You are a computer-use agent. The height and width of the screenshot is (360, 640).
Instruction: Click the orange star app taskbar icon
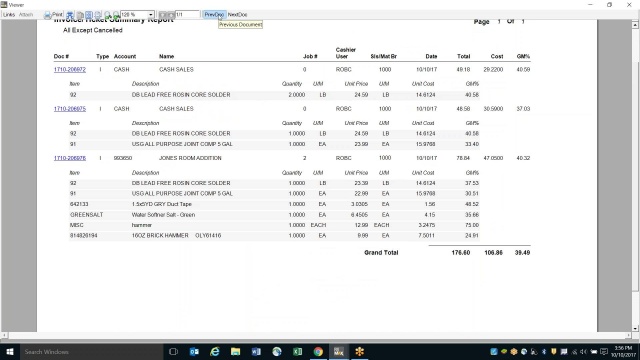click(x=360, y=351)
